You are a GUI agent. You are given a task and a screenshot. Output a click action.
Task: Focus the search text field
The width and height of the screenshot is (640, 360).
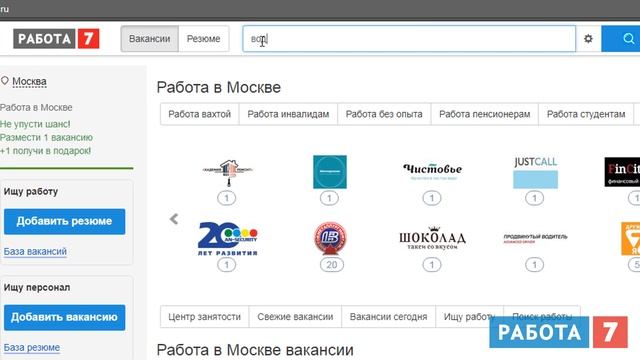pos(409,39)
